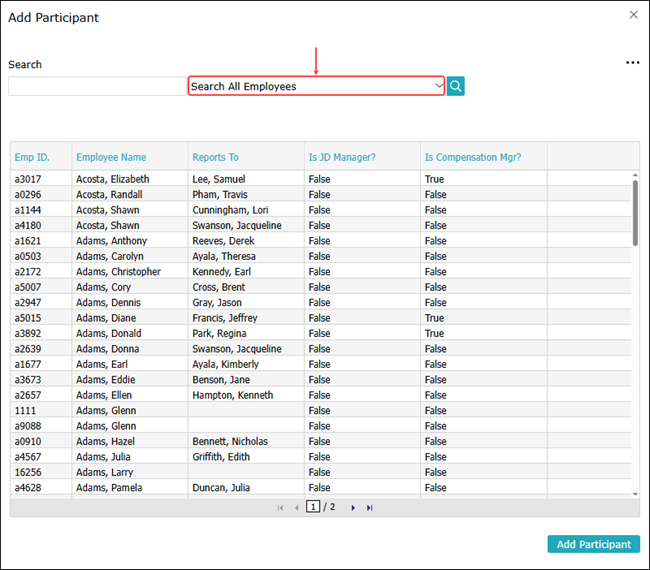Click into the Search text field
This screenshot has width=650, height=570.
click(97, 86)
